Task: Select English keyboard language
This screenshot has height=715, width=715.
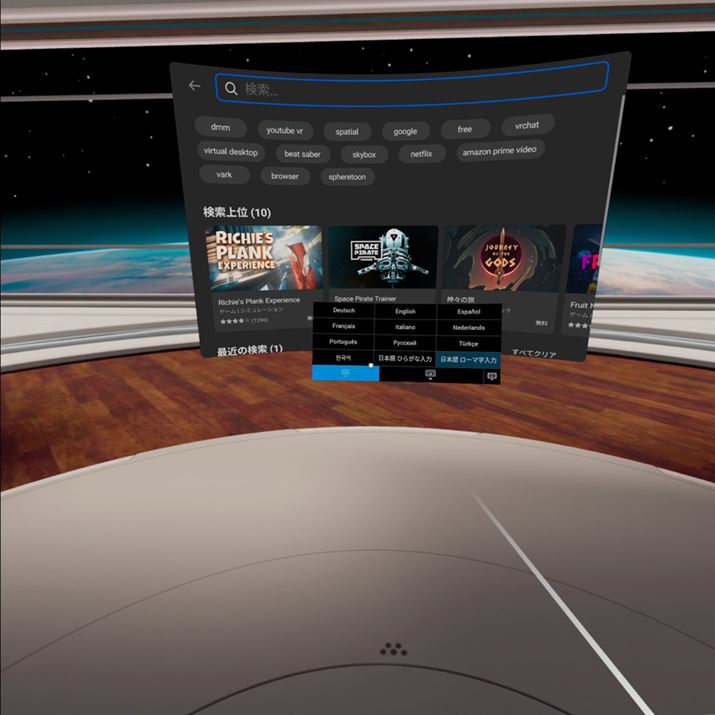Action: (405, 311)
